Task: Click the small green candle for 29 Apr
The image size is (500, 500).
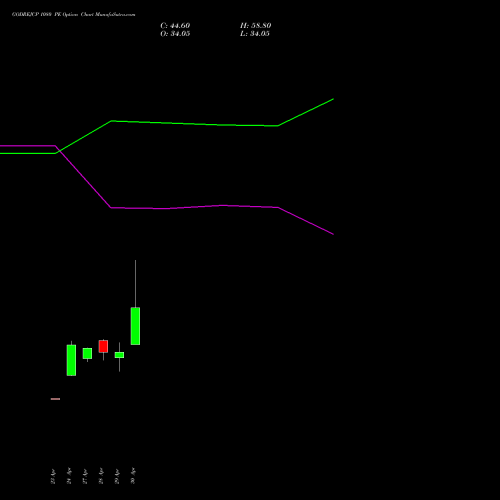Action: coord(119,355)
